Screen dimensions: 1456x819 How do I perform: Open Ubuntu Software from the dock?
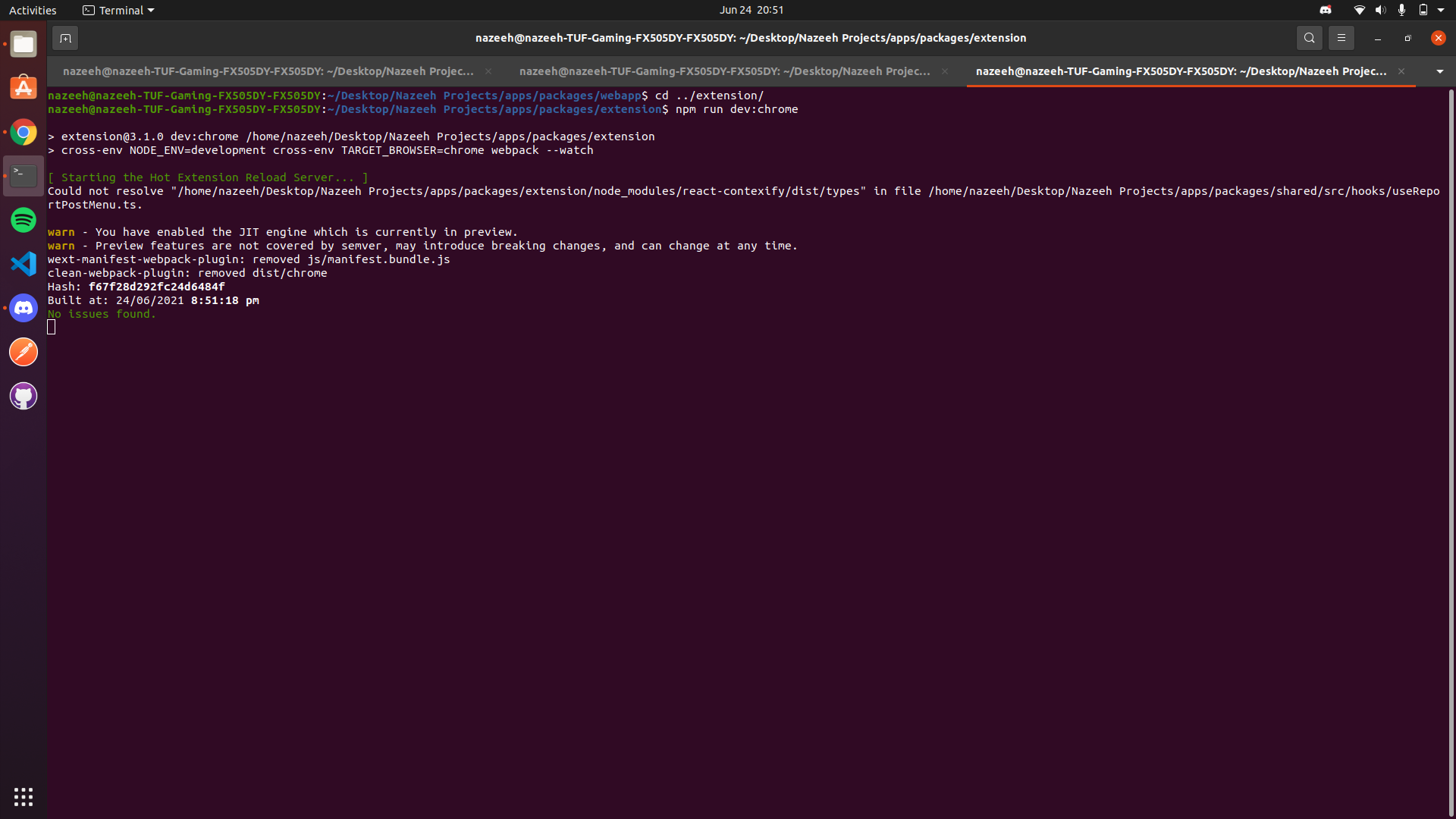point(24,89)
